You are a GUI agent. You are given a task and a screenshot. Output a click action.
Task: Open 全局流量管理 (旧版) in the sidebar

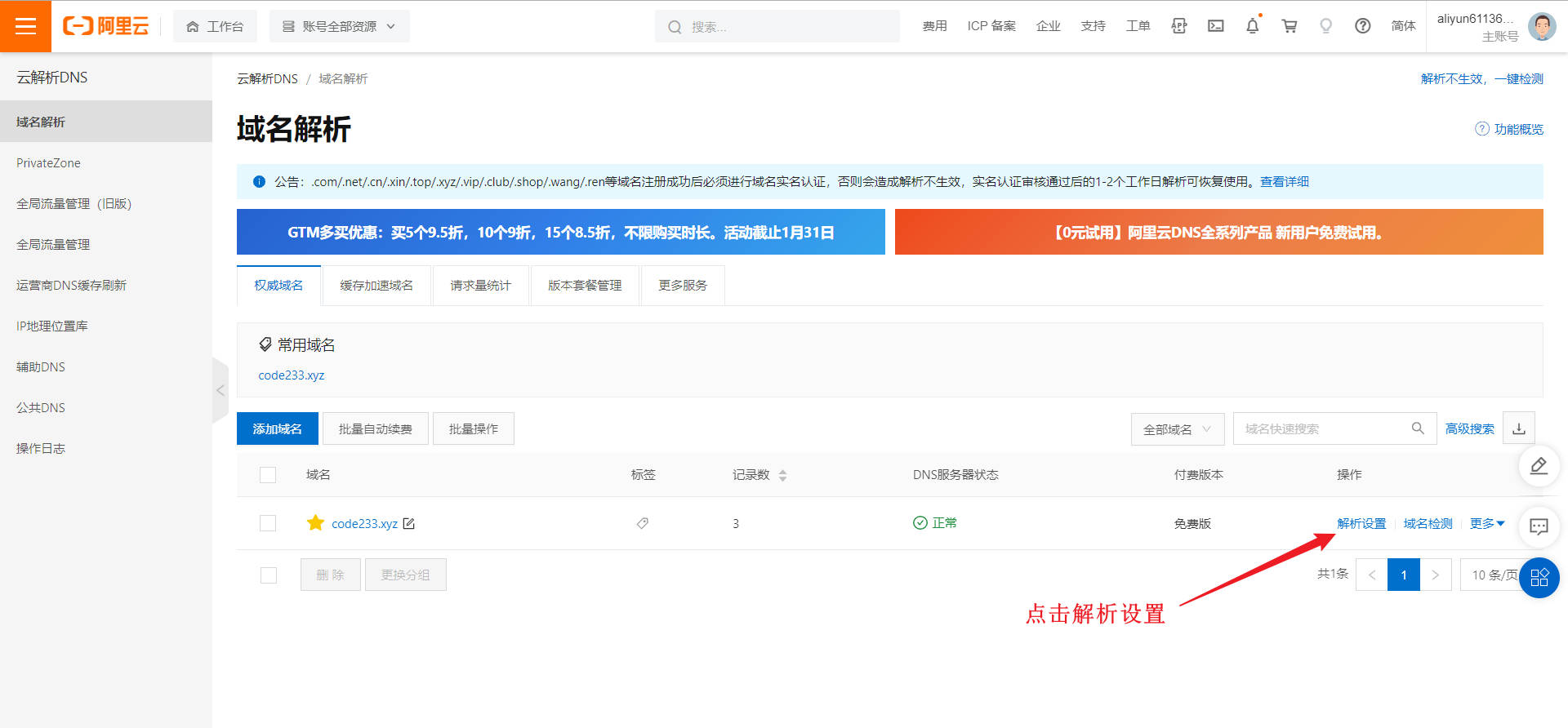tap(106, 203)
